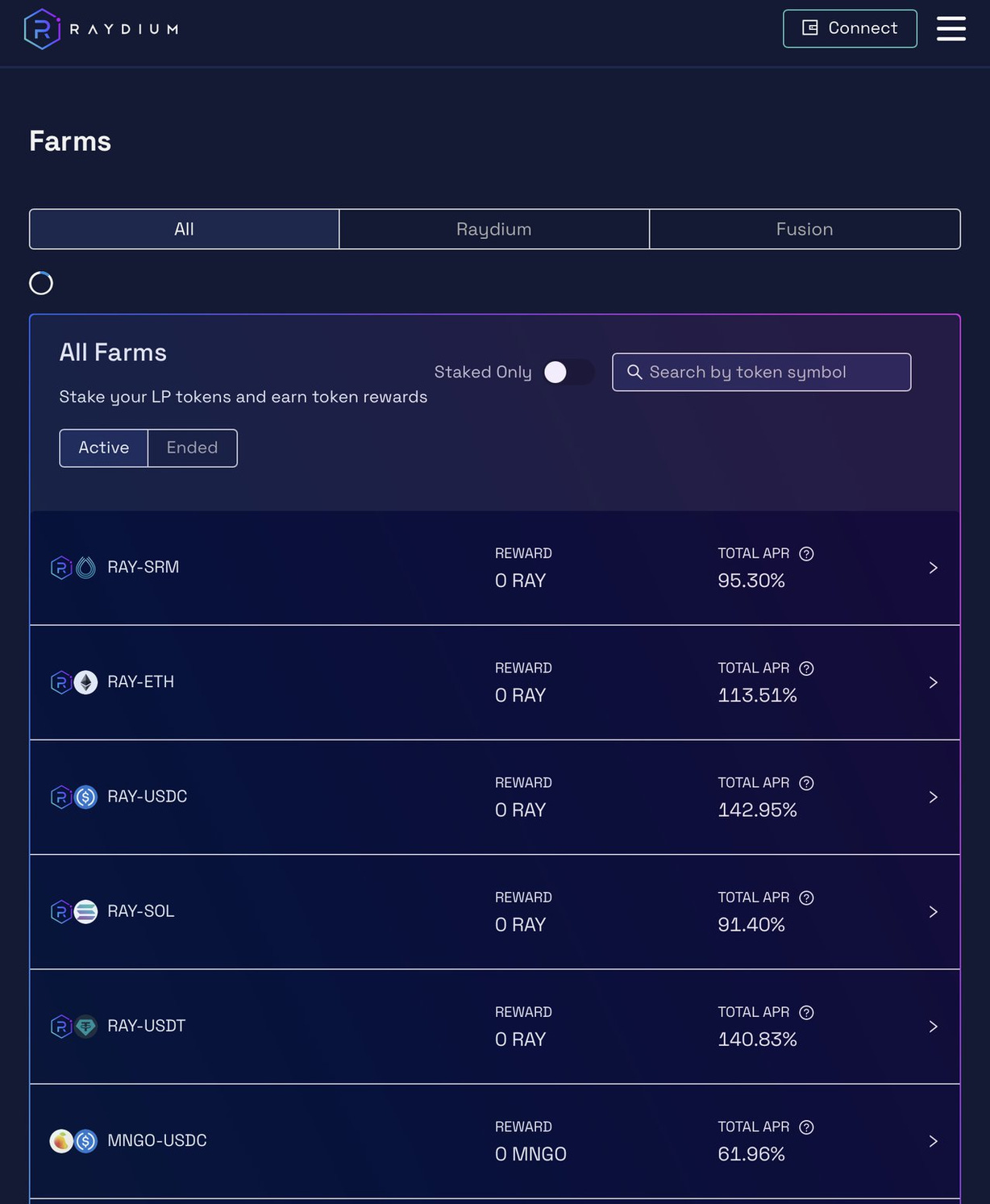The height and width of the screenshot is (1204, 990).
Task: Click the 142.95% APR value
Action: click(x=757, y=810)
